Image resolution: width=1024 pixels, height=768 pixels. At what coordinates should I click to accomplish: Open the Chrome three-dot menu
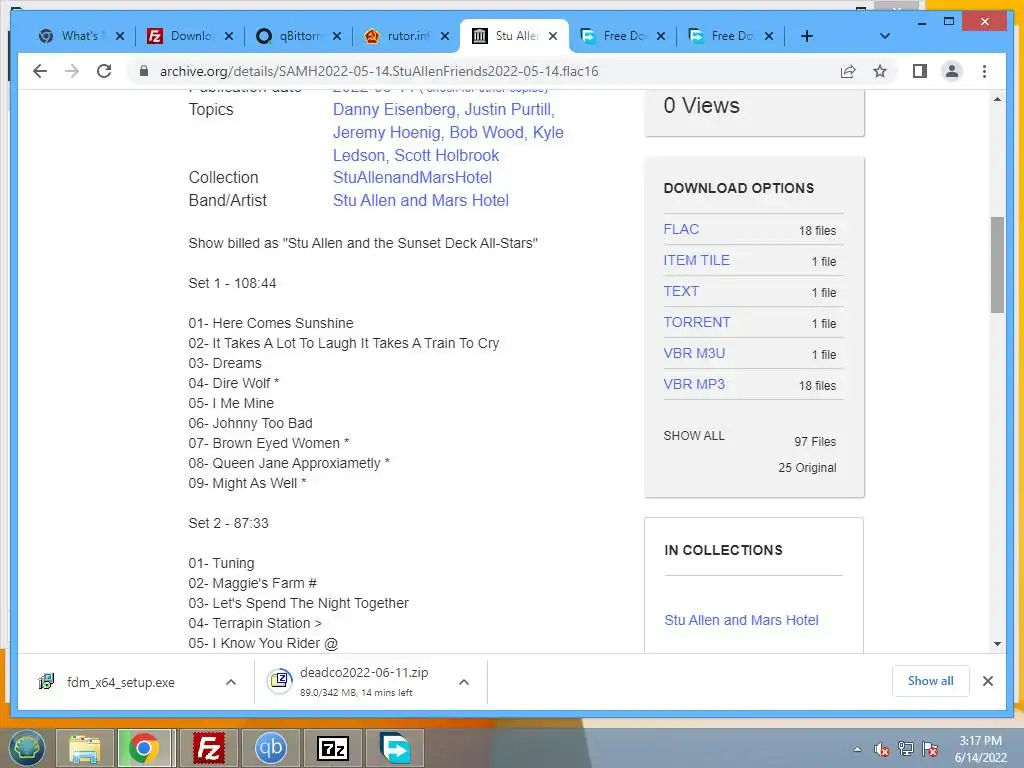click(x=984, y=71)
